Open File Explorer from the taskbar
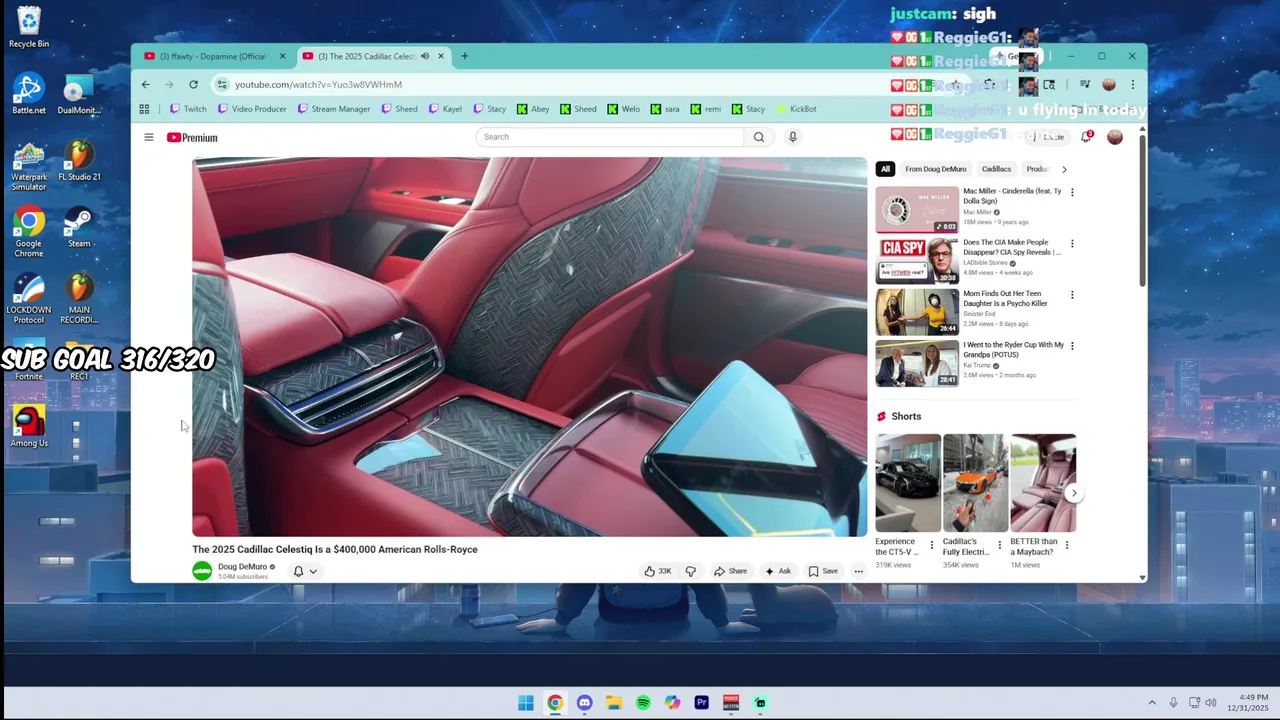Screen dimensions: 1280x720 pos(614,703)
